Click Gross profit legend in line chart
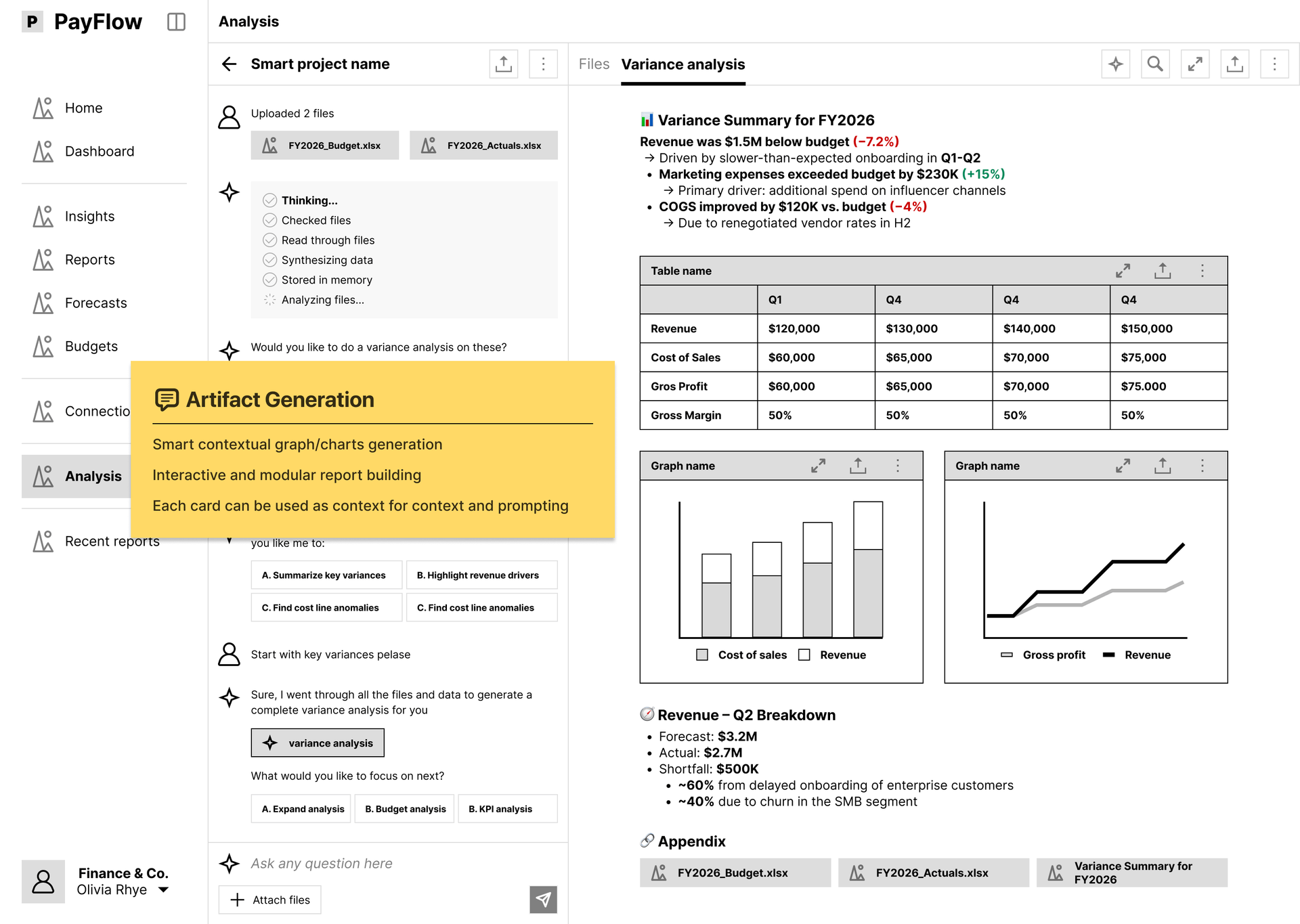The image size is (1300, 924). 1043,655
